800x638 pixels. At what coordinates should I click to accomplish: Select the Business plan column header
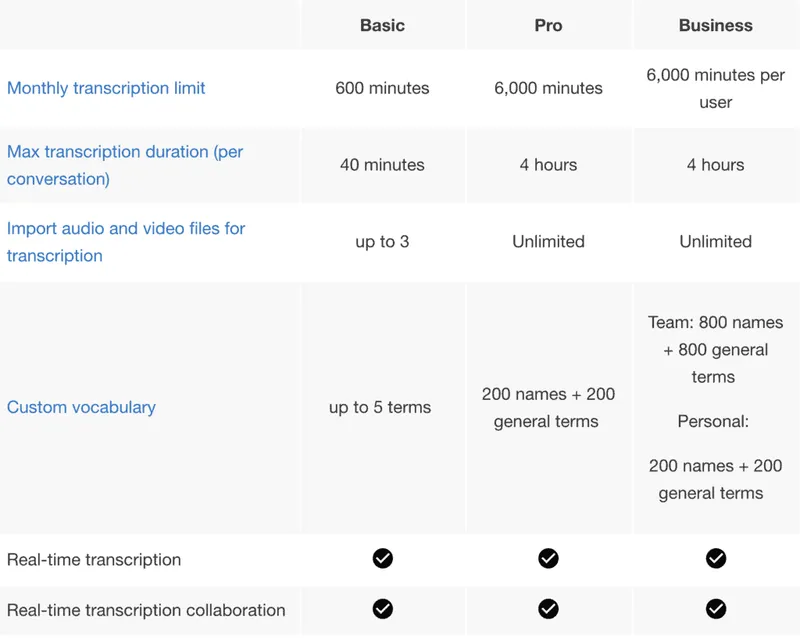click(716, 25)
